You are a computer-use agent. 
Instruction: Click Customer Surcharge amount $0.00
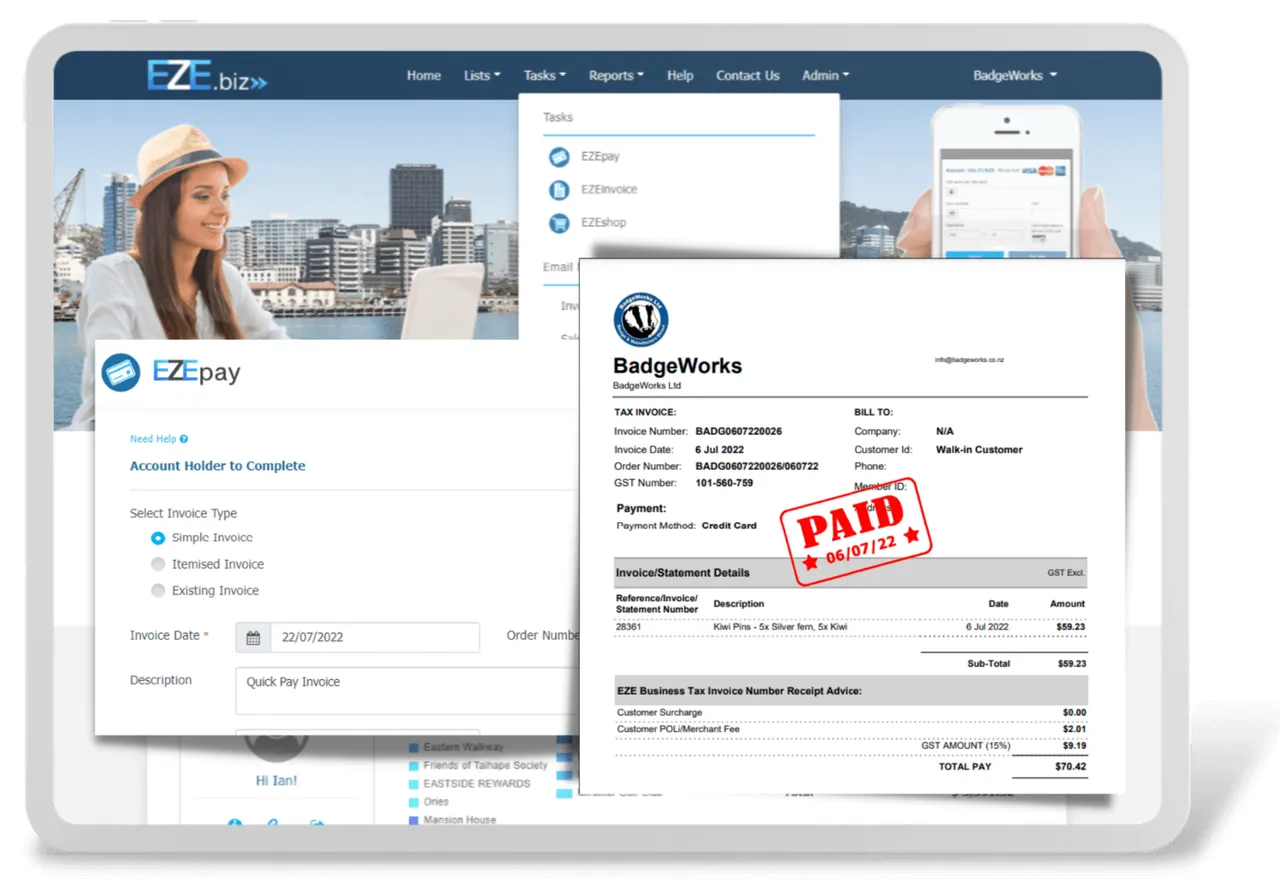pyautogui.click(x=1074, y=713)
